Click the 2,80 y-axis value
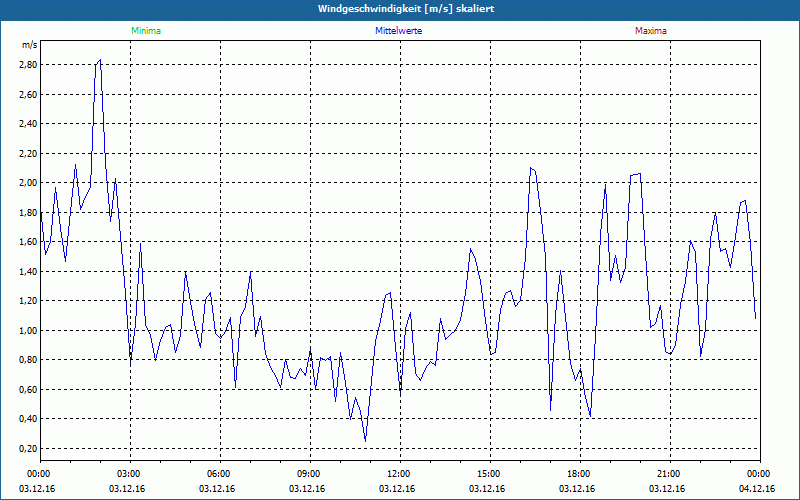The height and width of the screenshot is (500, 800). click(29, 65)
